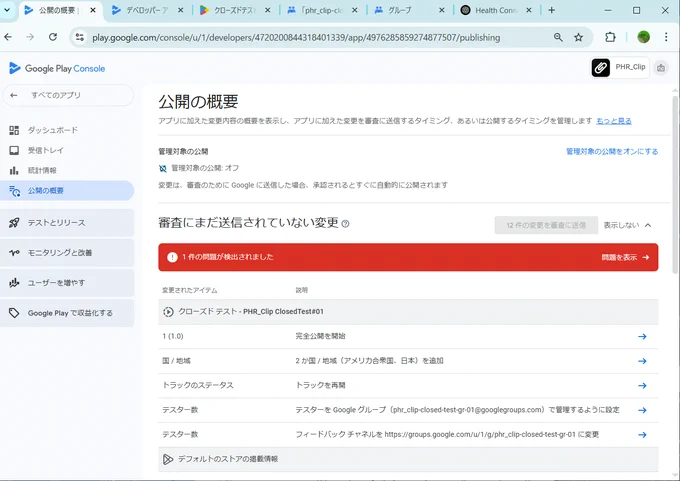Switch to the Health Conn browser tab
Image resolution: width=680 pixels, height=481 pixels.
(496, 10)
